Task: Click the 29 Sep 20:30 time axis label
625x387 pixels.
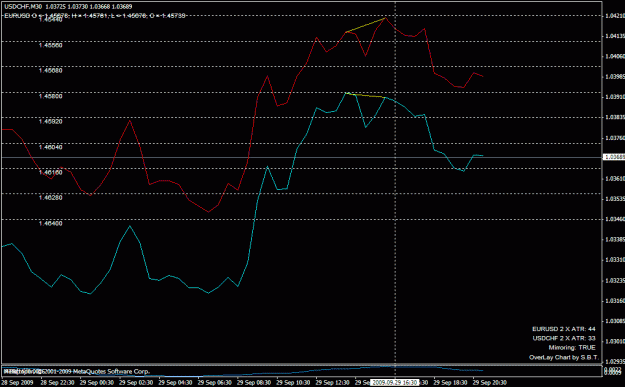Action: 490,383
